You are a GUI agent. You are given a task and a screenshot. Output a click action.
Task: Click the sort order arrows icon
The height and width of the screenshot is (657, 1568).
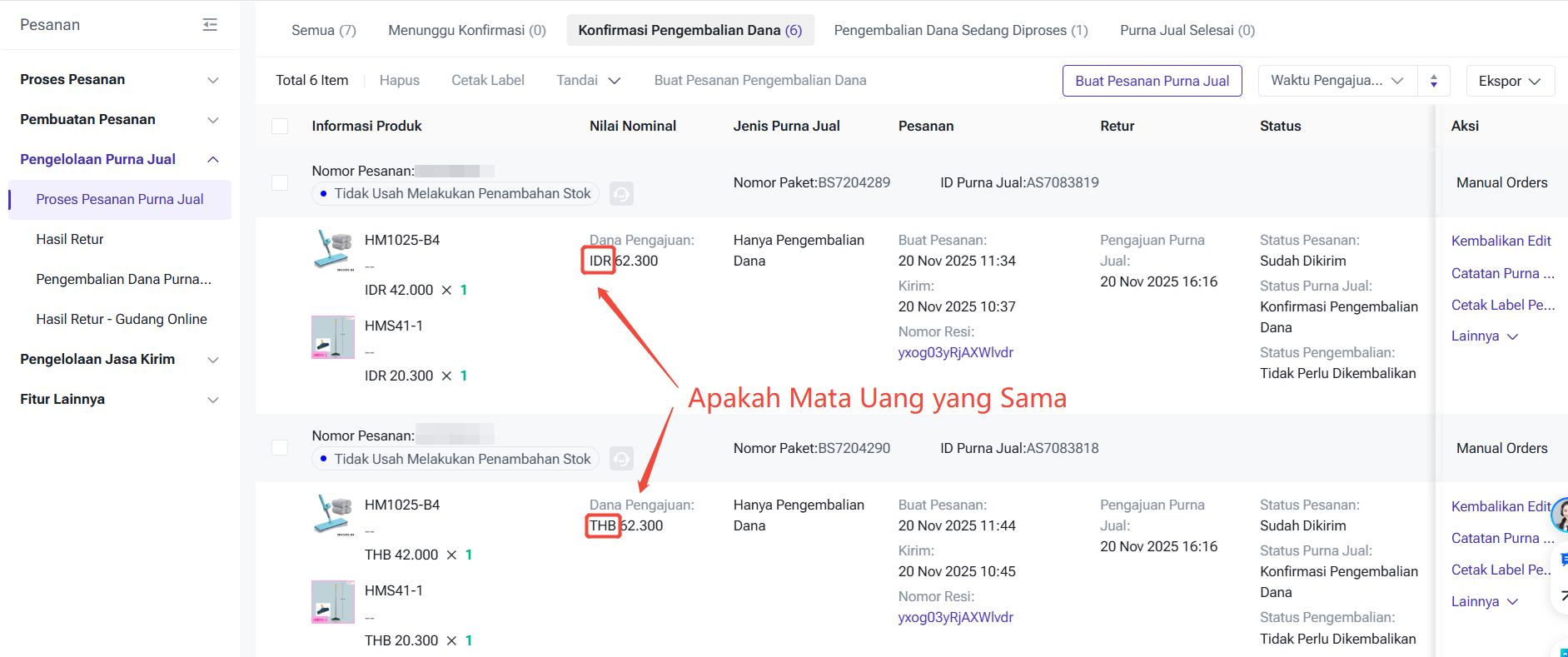coord(1433,81)
